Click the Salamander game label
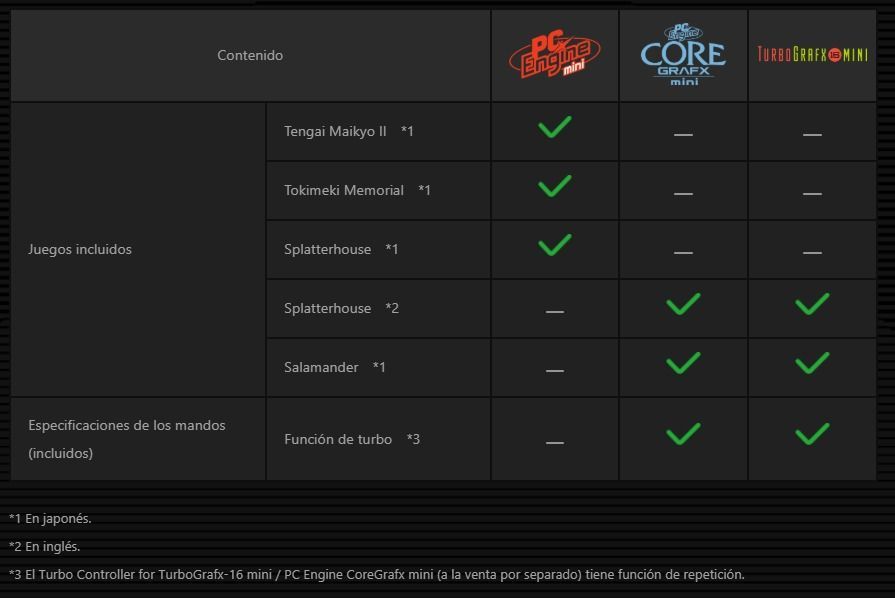Viewport: 895px width, 598px height. [x=321, y=367]
